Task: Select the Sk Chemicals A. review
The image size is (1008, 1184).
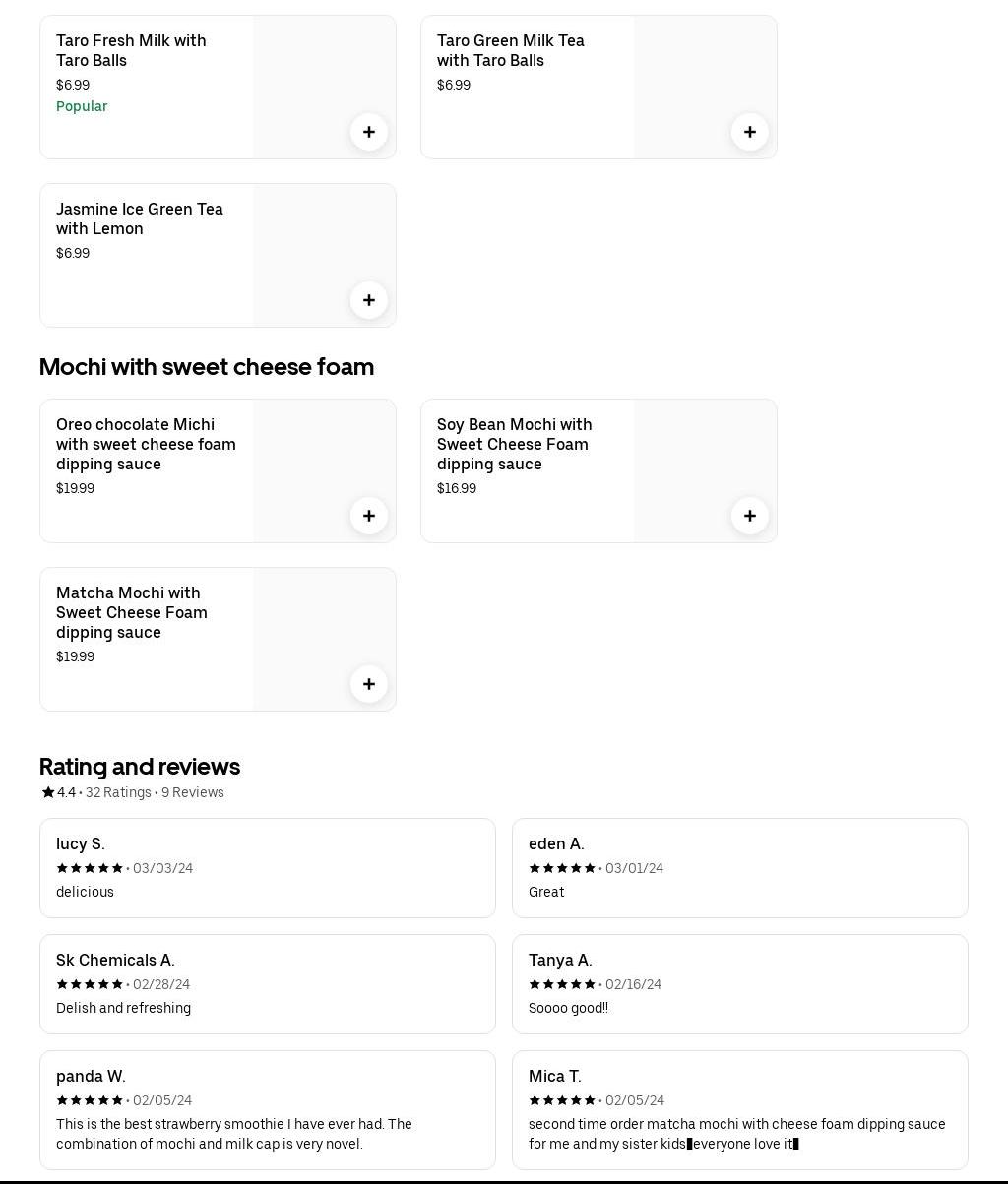Action: [x=267, y=983]
